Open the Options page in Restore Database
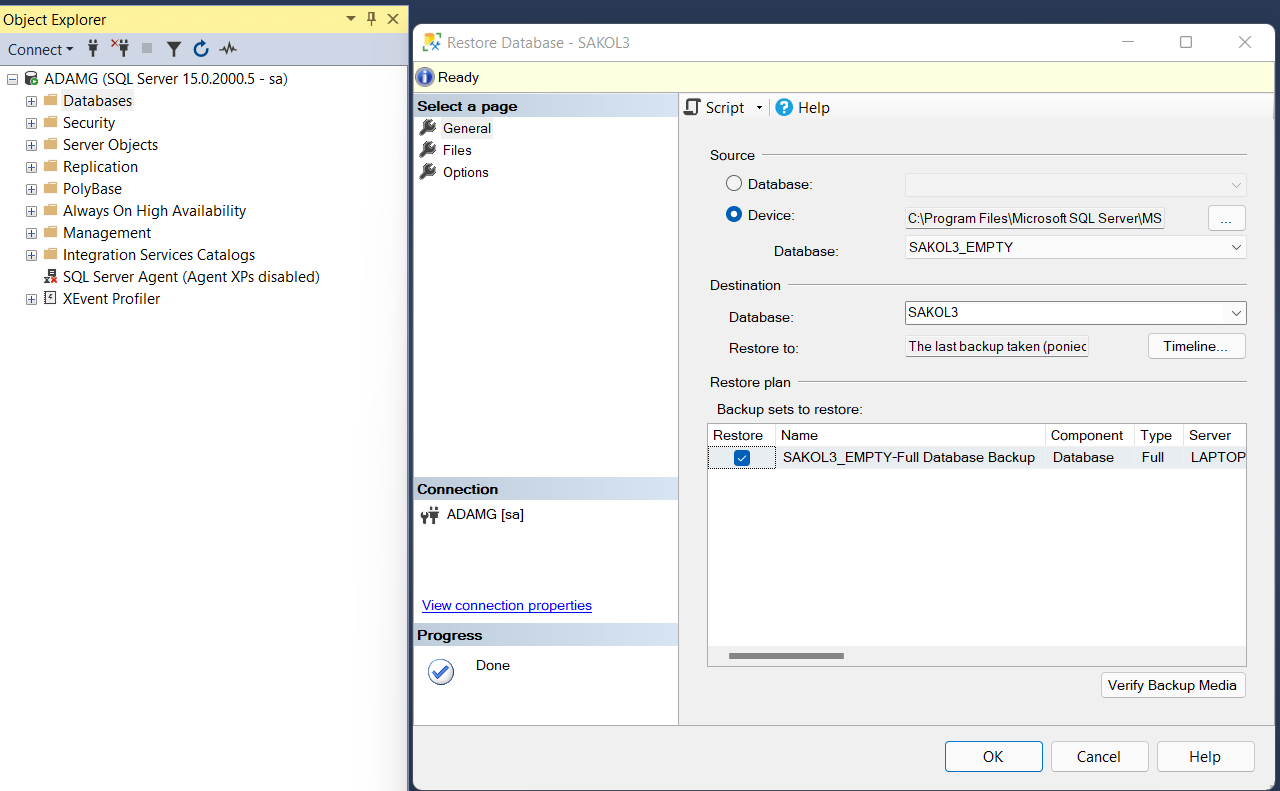 466,172
